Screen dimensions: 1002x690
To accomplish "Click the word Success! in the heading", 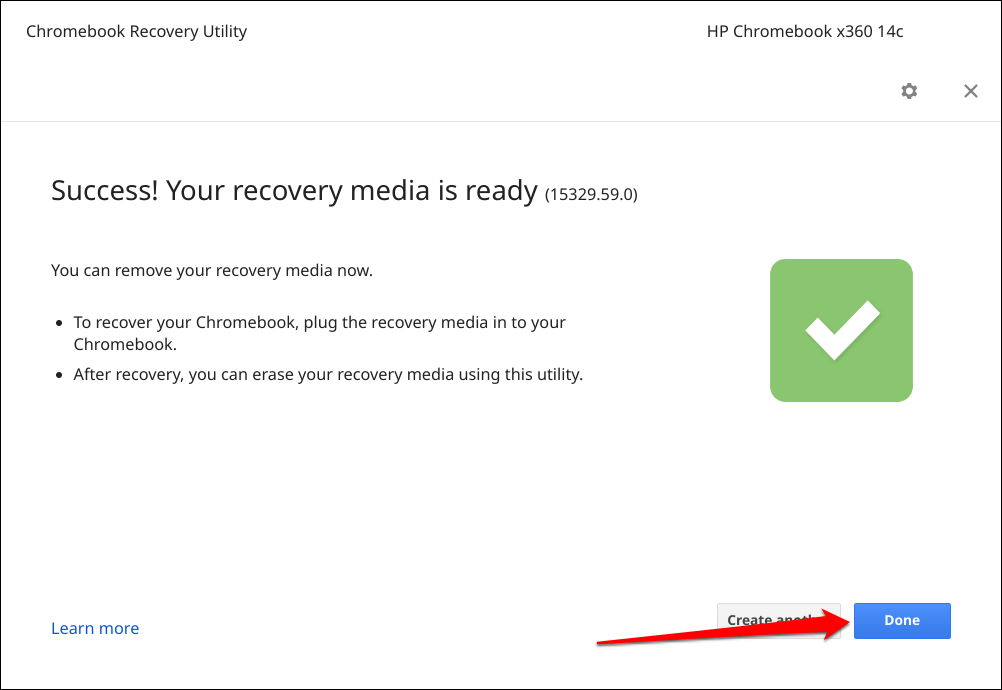I will tap(104, 190).
